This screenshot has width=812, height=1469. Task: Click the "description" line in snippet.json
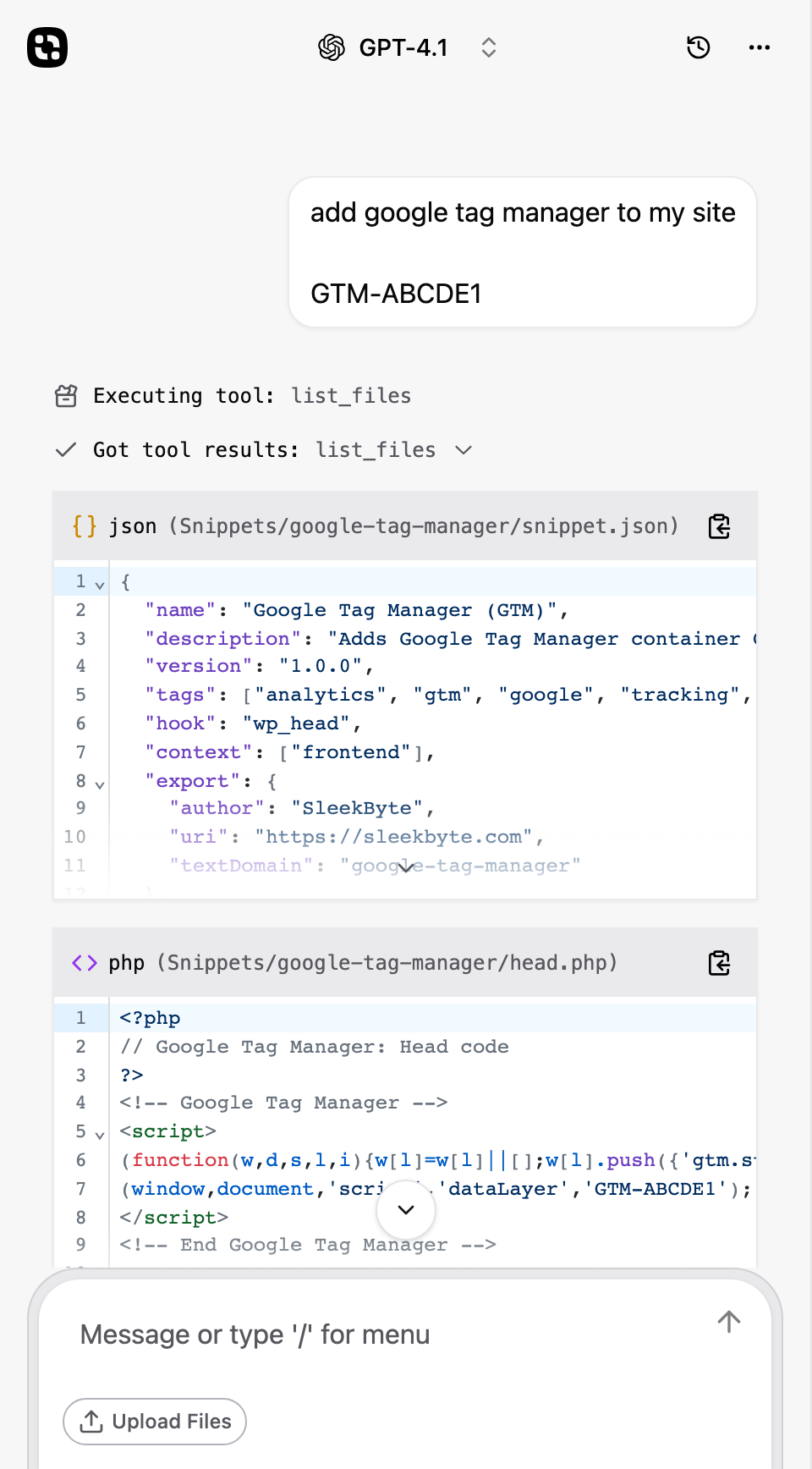450,640
